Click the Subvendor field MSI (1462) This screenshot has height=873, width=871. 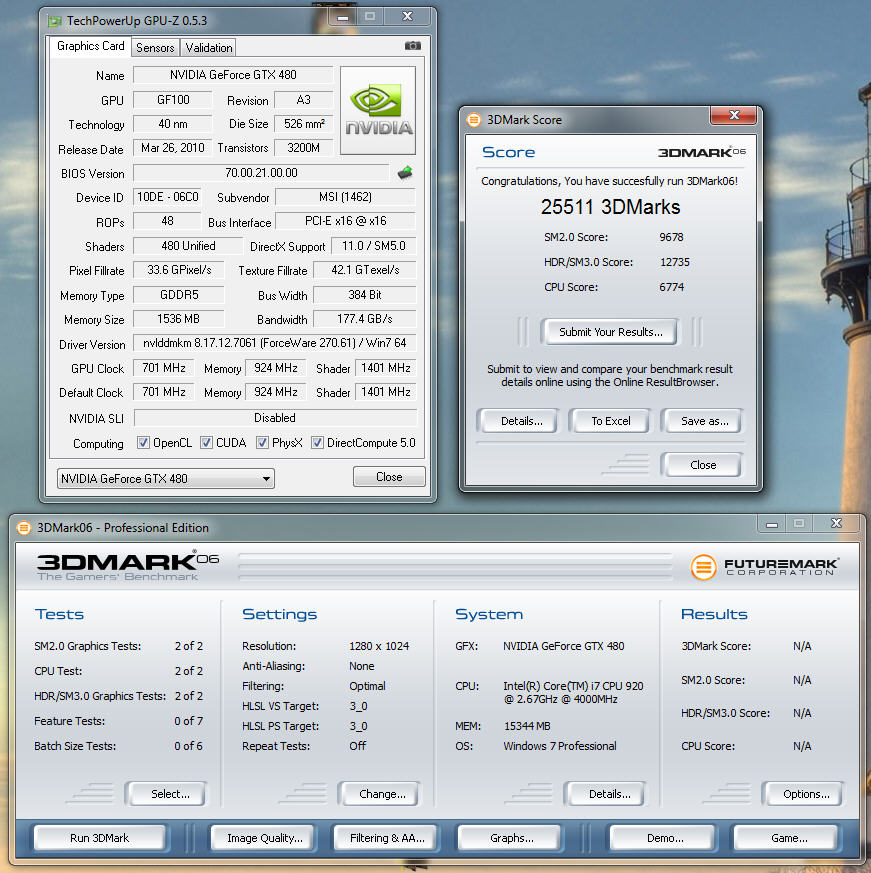(345, 197)
